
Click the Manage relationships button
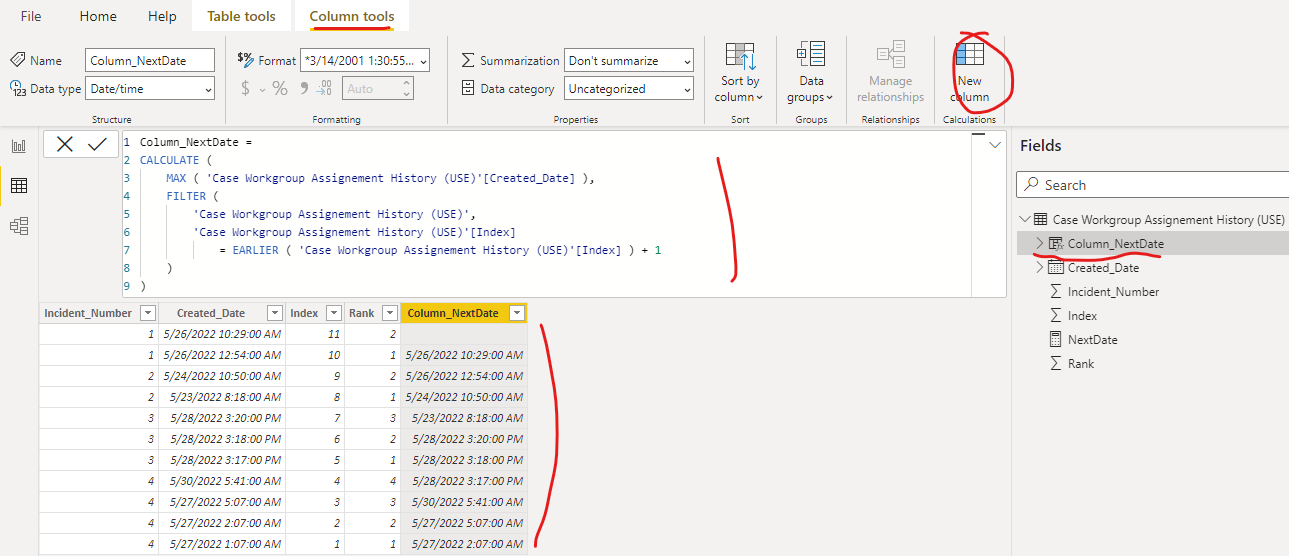890,73
